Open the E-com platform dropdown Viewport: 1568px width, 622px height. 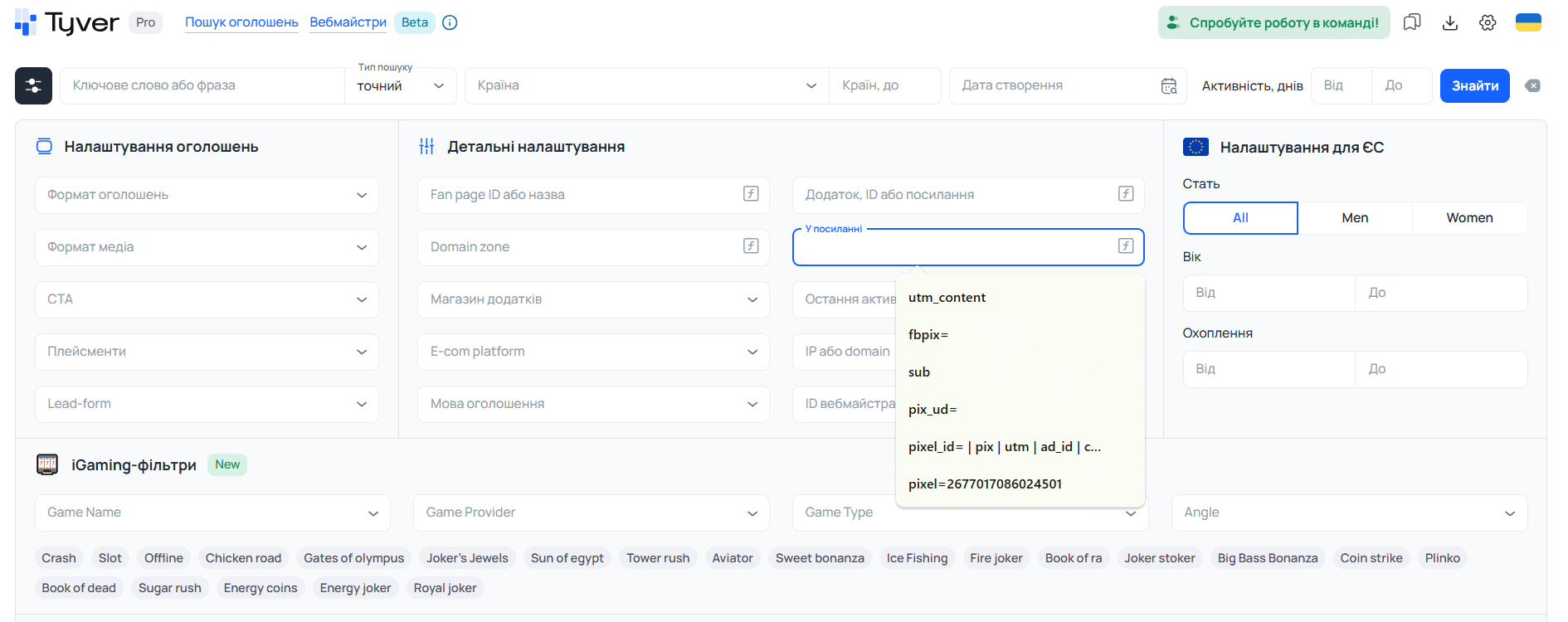(x=593, y=352)
